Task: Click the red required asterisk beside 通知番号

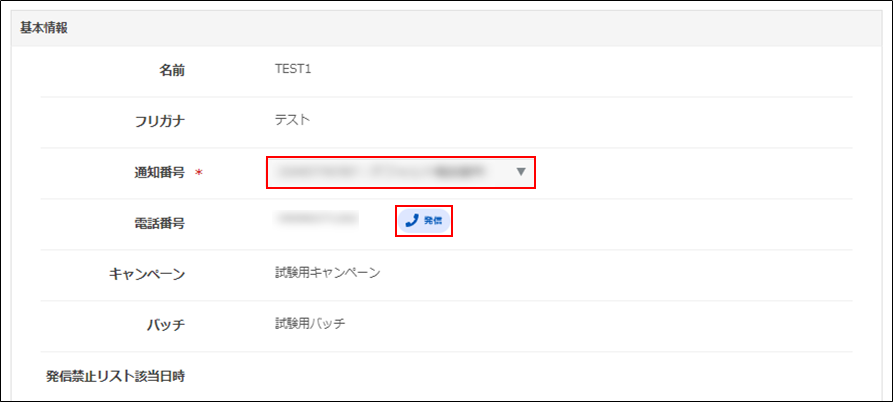Action: click(198, 173)
